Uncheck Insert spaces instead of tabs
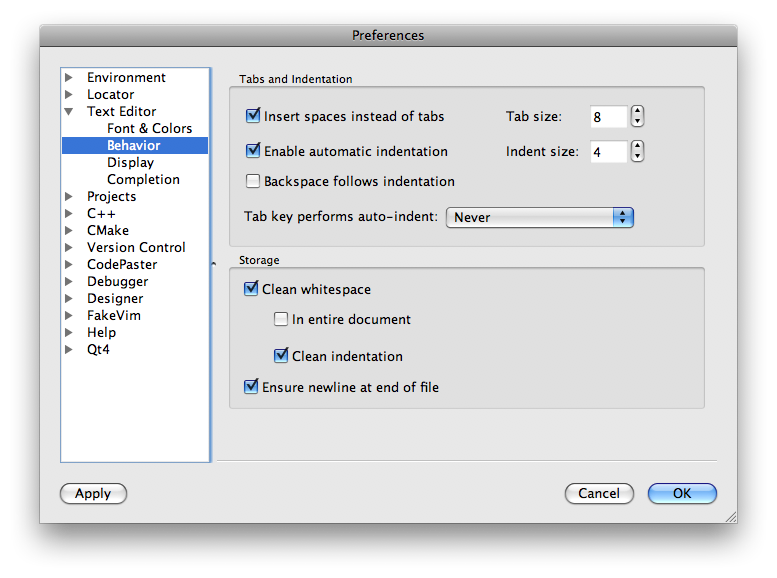Screen dimensions: 777x578 tap(253, 117)
